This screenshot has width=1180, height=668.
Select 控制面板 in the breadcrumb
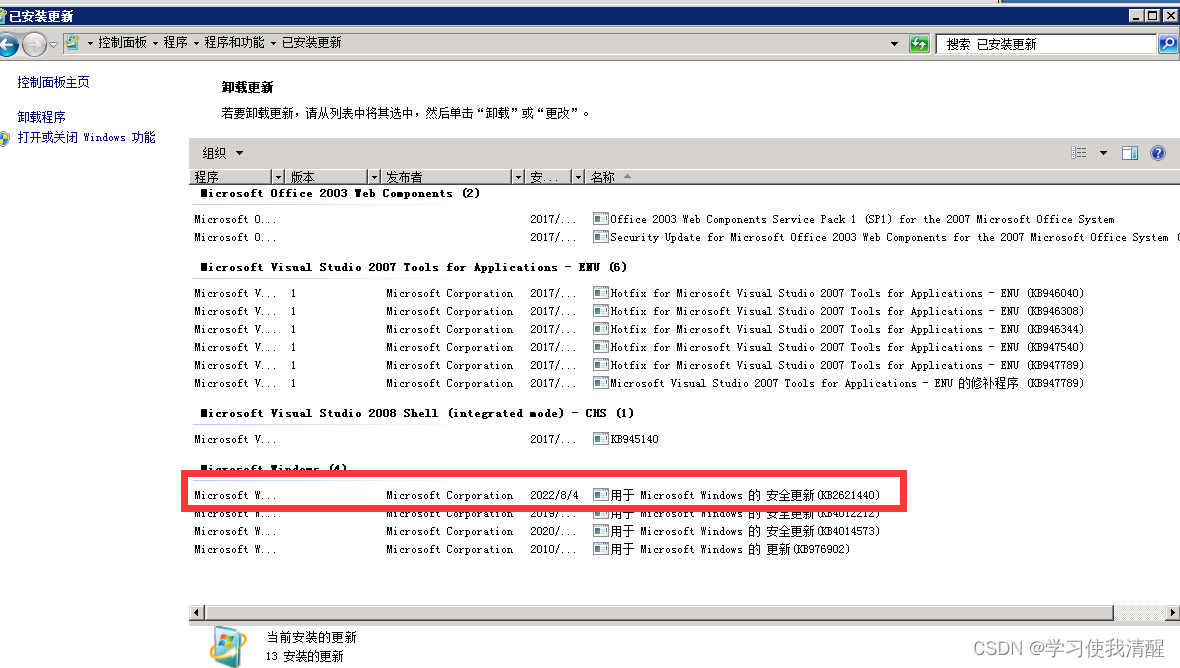pos(123,43)
